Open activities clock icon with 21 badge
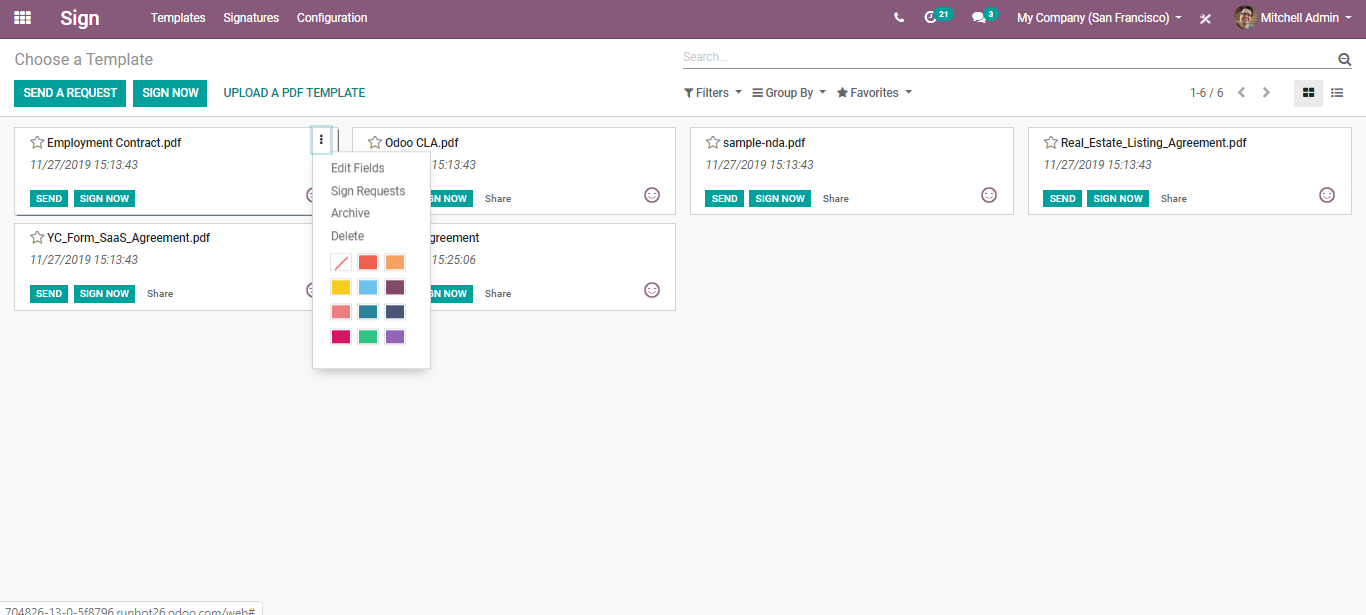 coord(932,18)
